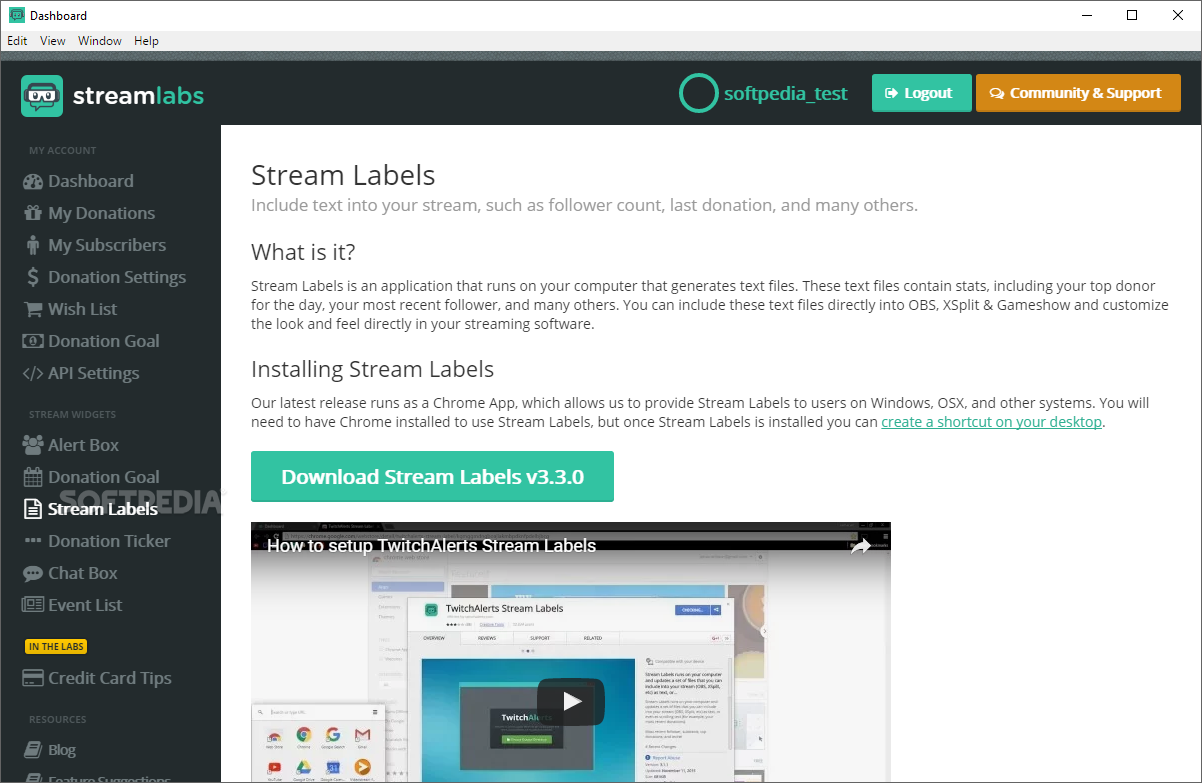Viewport: 1202px width, 783px height.
Task: Open Community & Support
Action: (1078, 93)
